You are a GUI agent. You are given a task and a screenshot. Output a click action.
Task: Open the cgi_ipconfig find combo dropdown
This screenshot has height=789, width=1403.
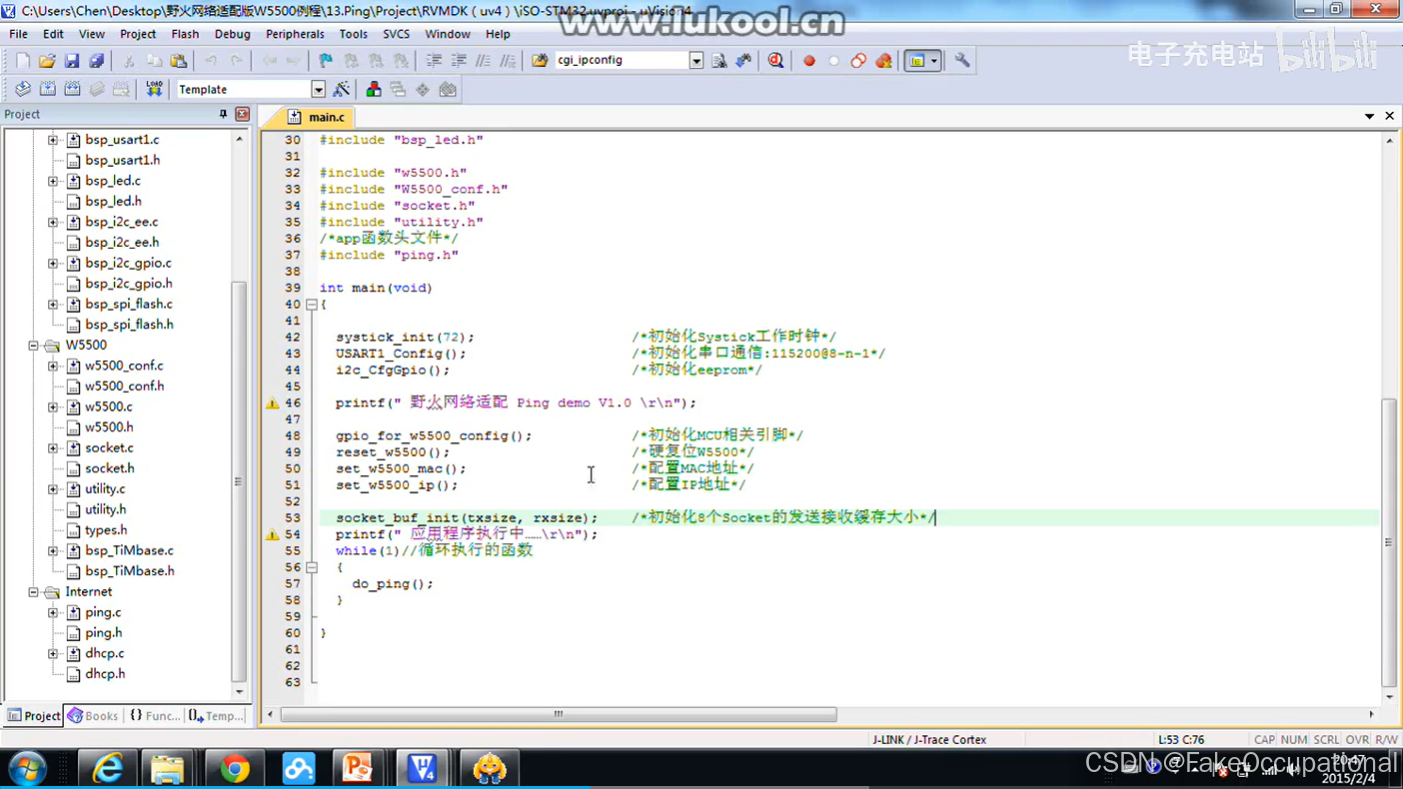[x=696, y=61]
